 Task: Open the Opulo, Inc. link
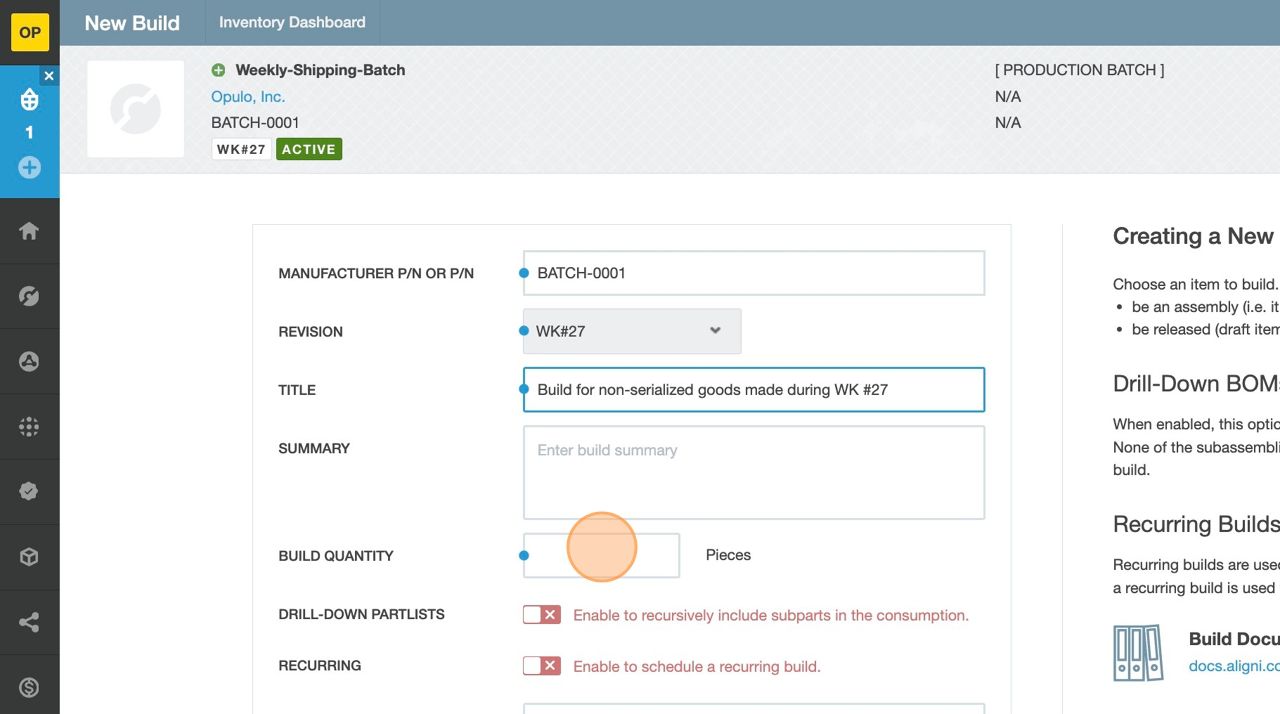pyautogui.click(x=248, y=97)
